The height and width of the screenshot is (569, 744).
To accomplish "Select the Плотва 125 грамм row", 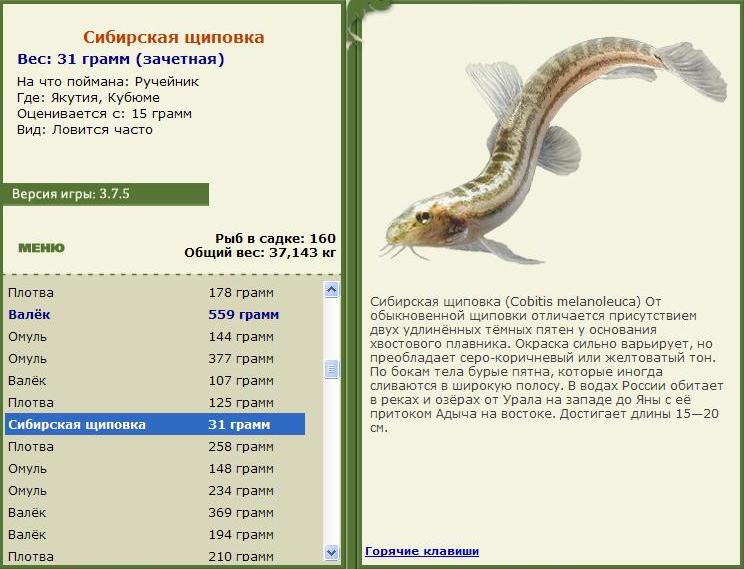I will pos(155,402).
